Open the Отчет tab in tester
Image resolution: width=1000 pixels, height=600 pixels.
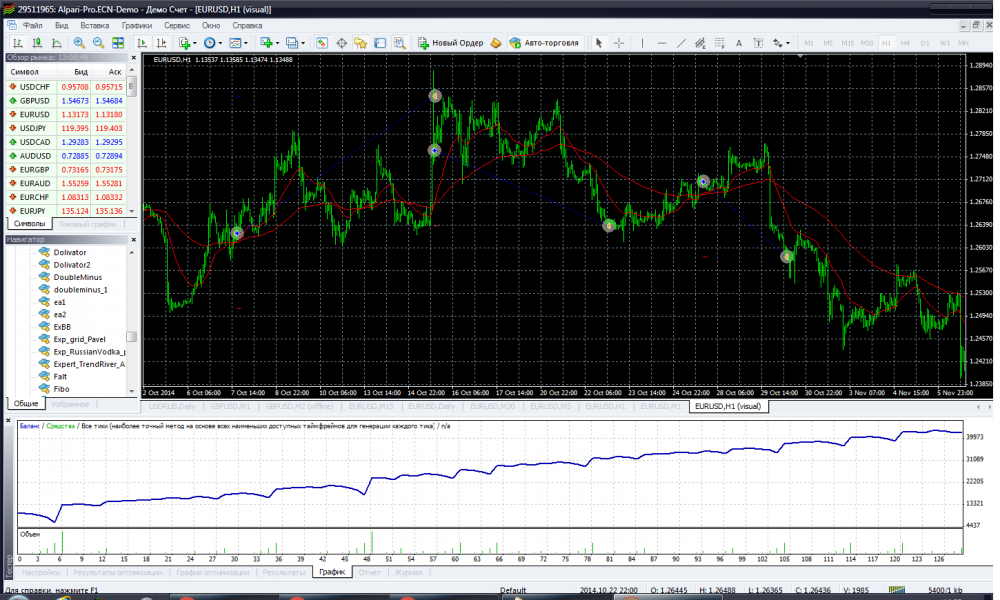tap(369, 572)
